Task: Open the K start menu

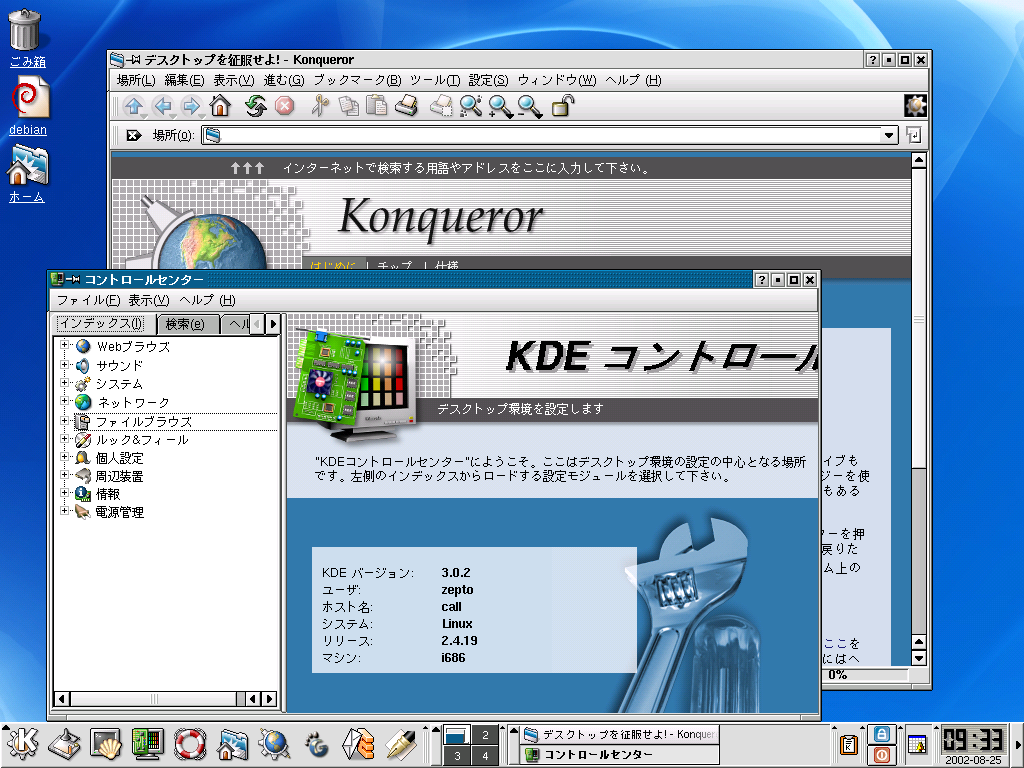Action: 22,744
